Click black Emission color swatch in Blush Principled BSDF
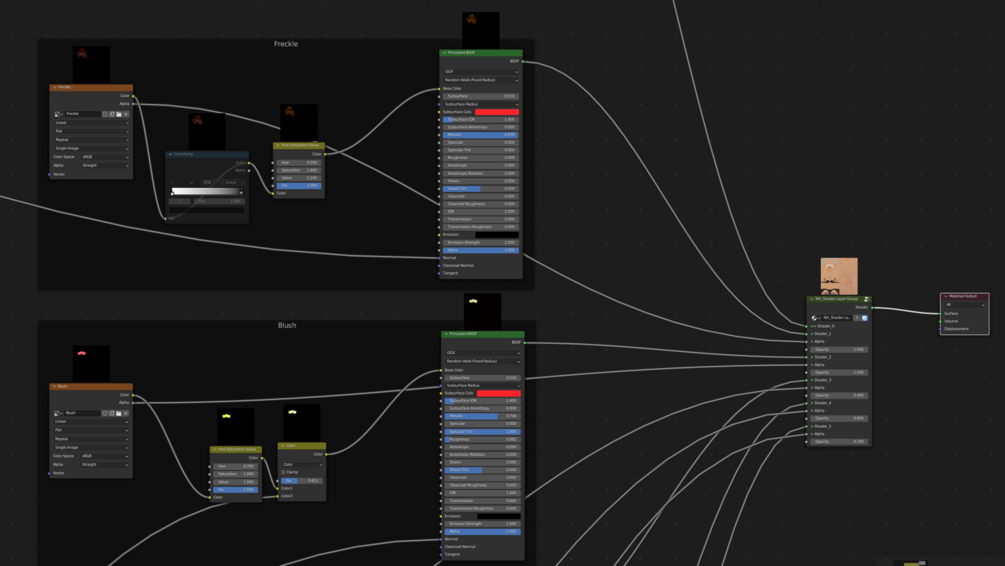 499,516
